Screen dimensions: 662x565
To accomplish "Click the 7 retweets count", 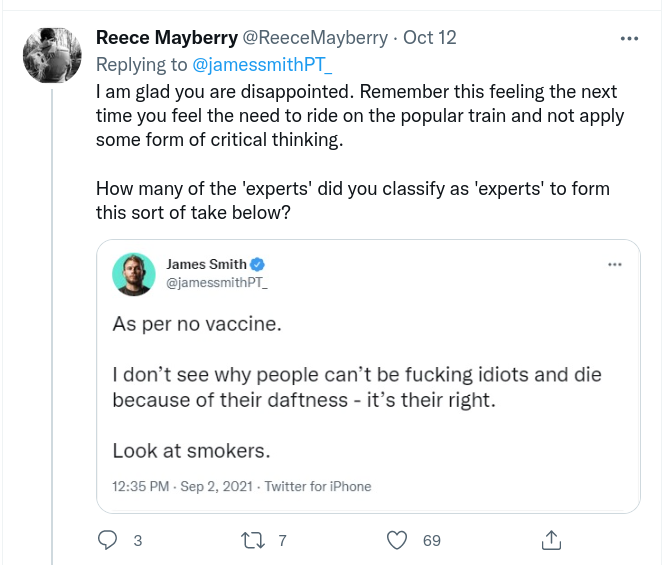I will coord(282,540).
